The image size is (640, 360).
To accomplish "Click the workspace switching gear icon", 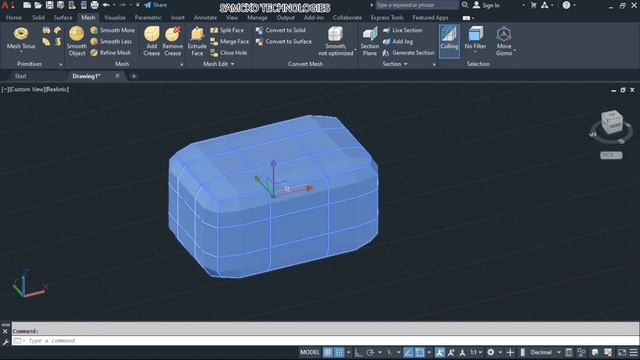I will 491,352.
